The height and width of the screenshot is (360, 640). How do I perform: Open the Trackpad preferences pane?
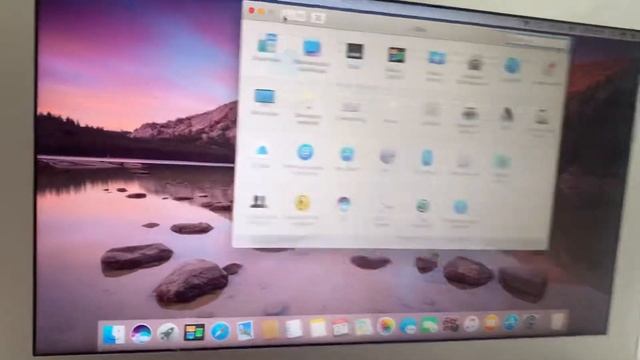(431, 110)
